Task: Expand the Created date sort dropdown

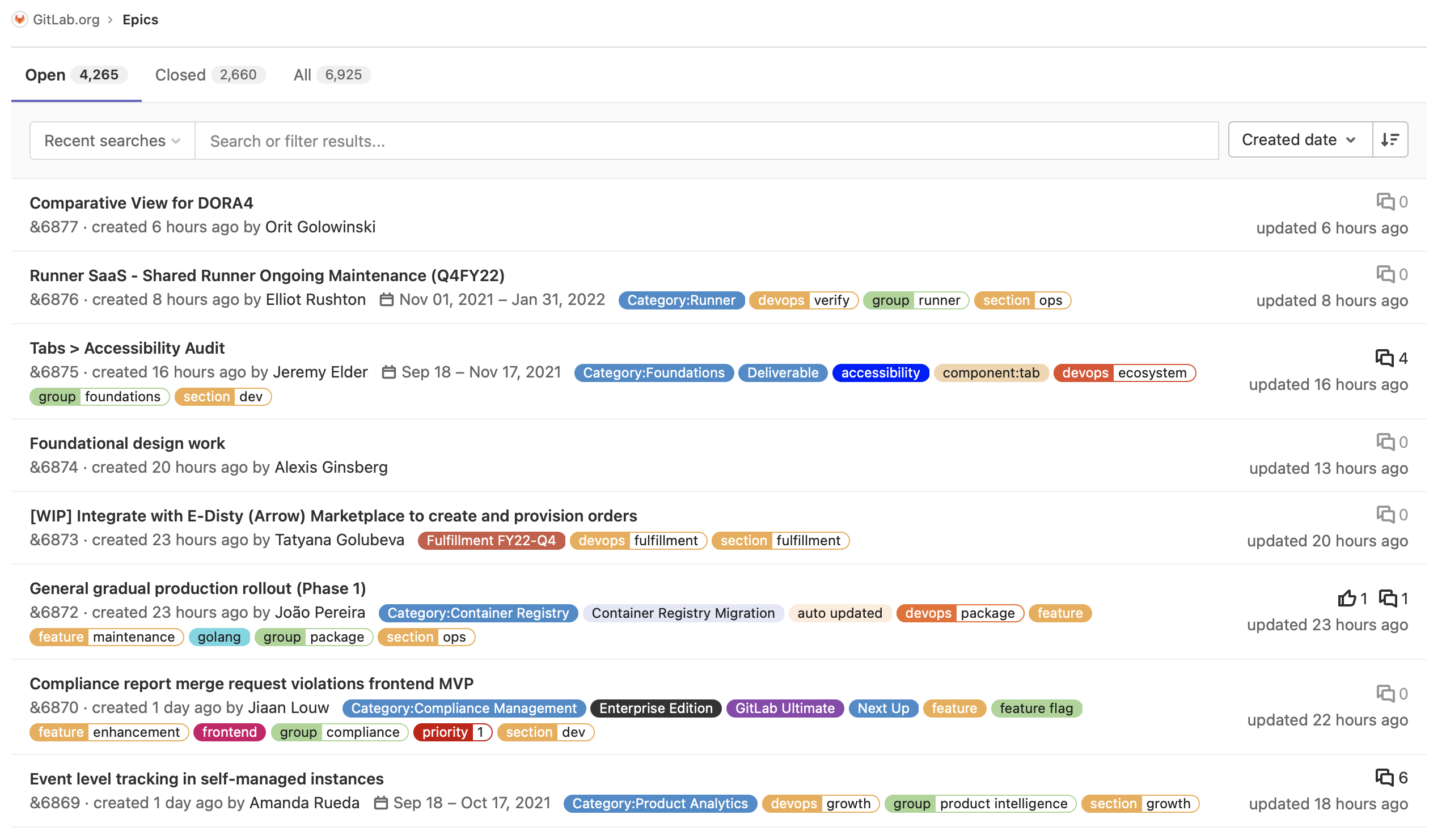Action: [1299, 139]
